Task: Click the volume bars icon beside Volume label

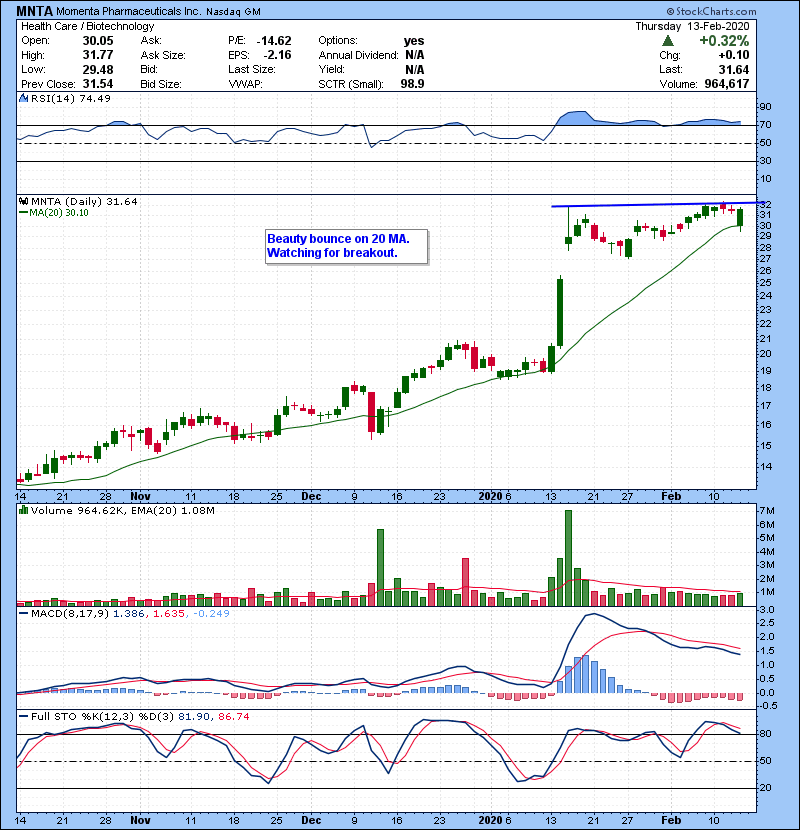Action: coord(23,510)
